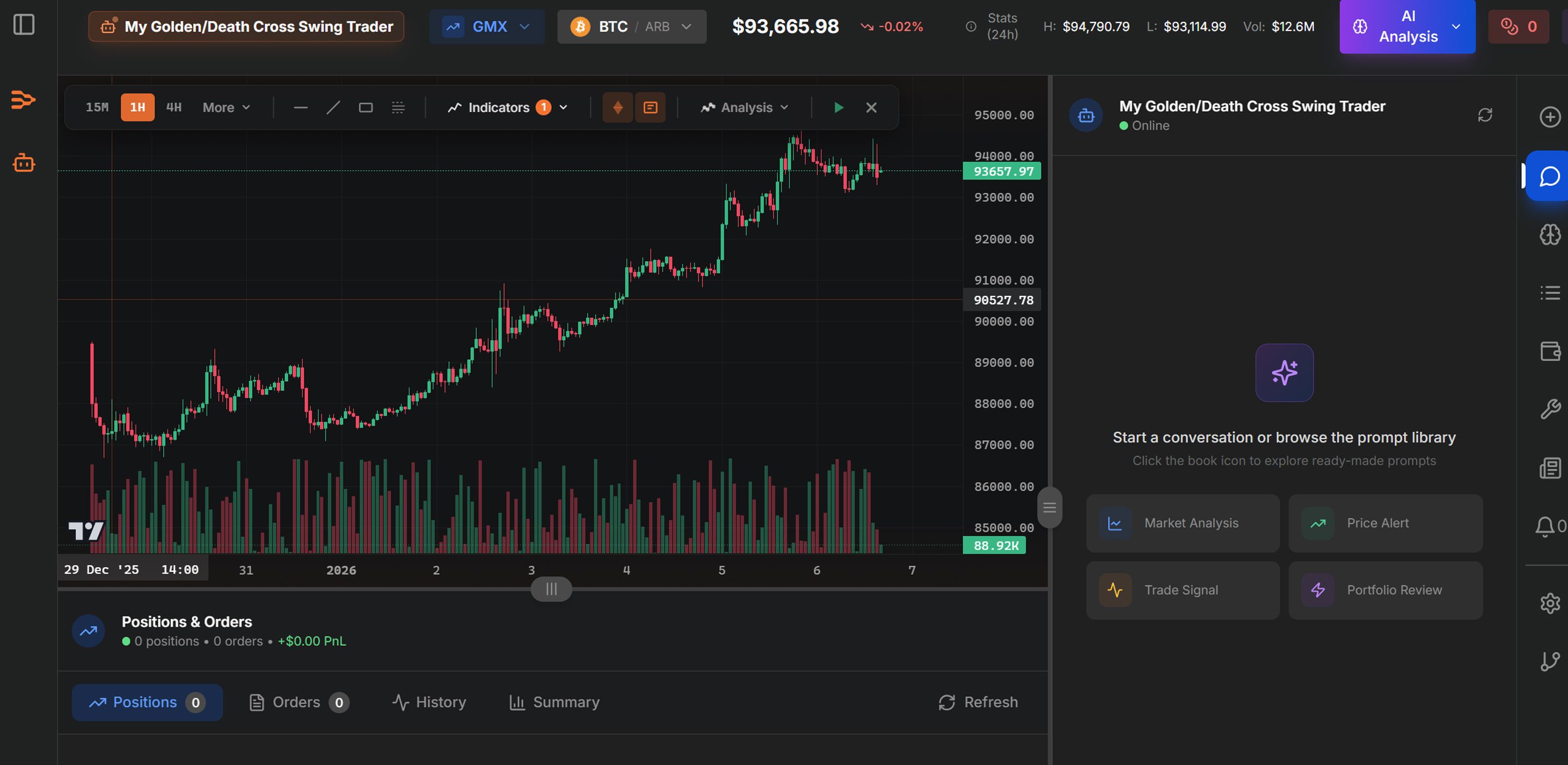
Task: Choose the Portfolio Review prompt
Action: click(1385, 591)
